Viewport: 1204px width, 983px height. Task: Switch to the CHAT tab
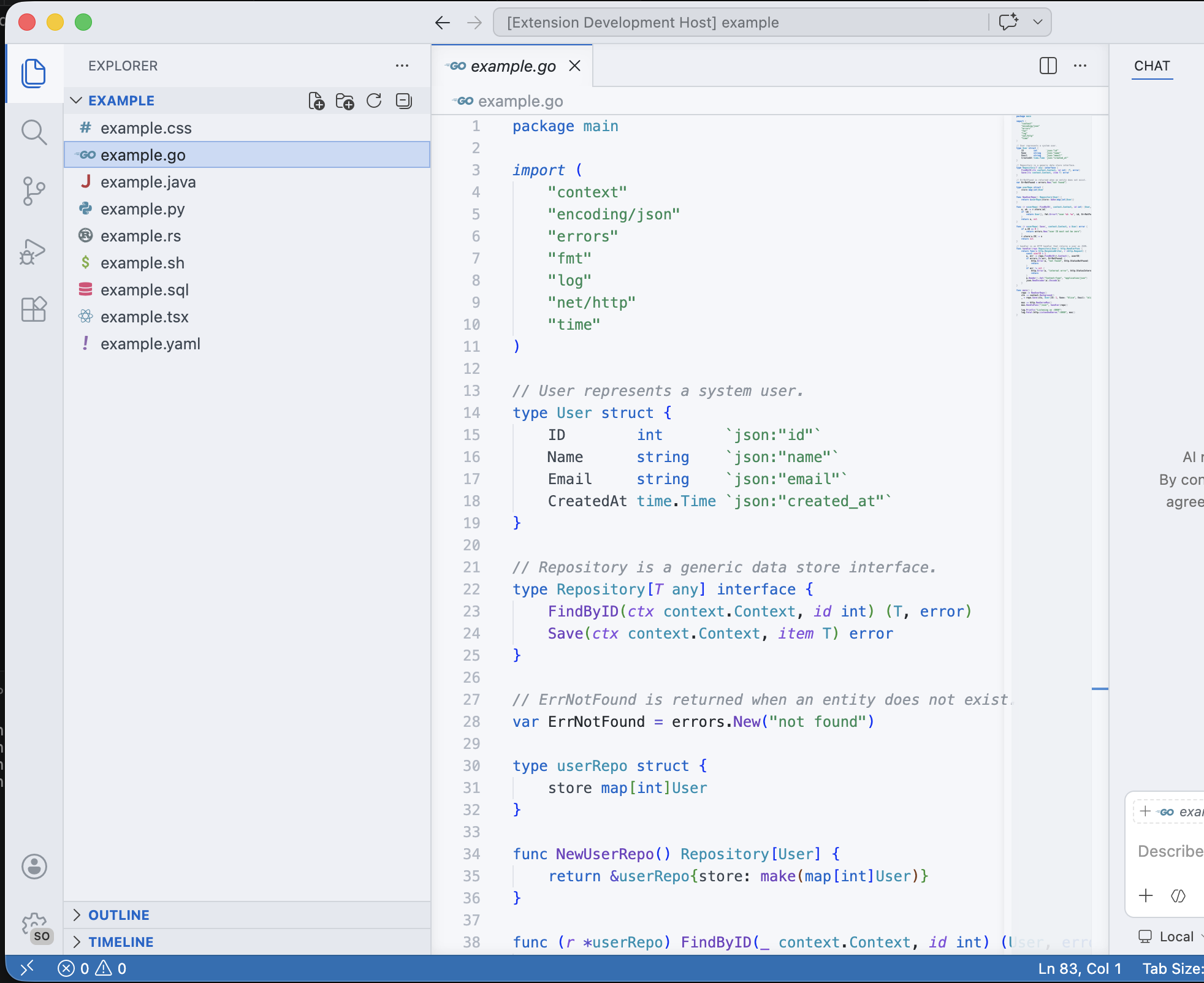tap(1152, 66)
